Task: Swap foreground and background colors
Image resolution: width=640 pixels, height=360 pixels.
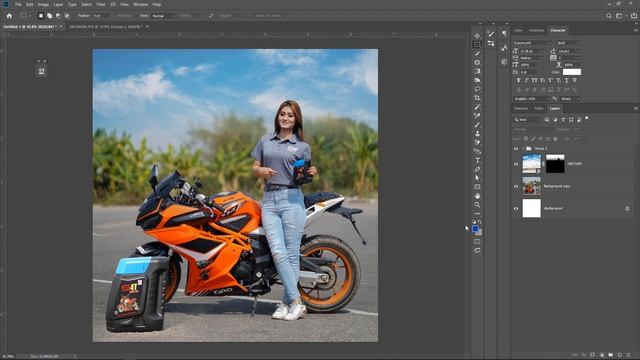Action: click(480, 222)
